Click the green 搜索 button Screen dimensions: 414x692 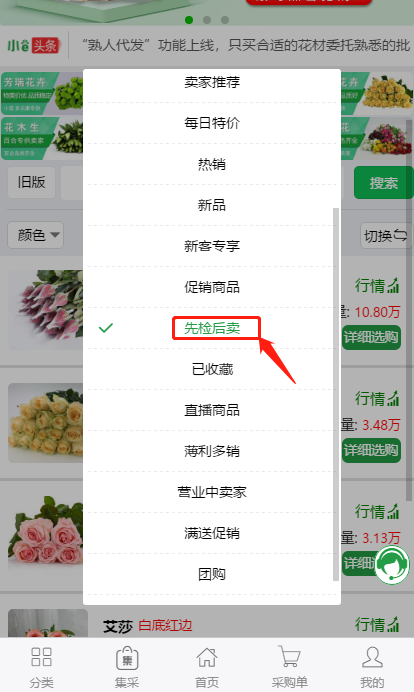(383, 183)
